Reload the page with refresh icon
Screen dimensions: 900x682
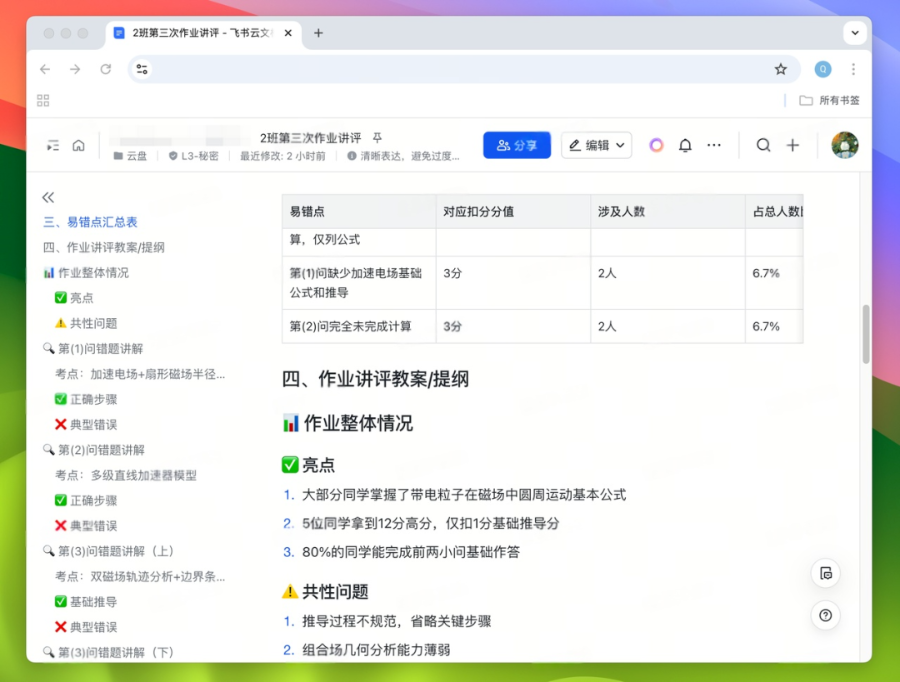(x=106, y=69)
